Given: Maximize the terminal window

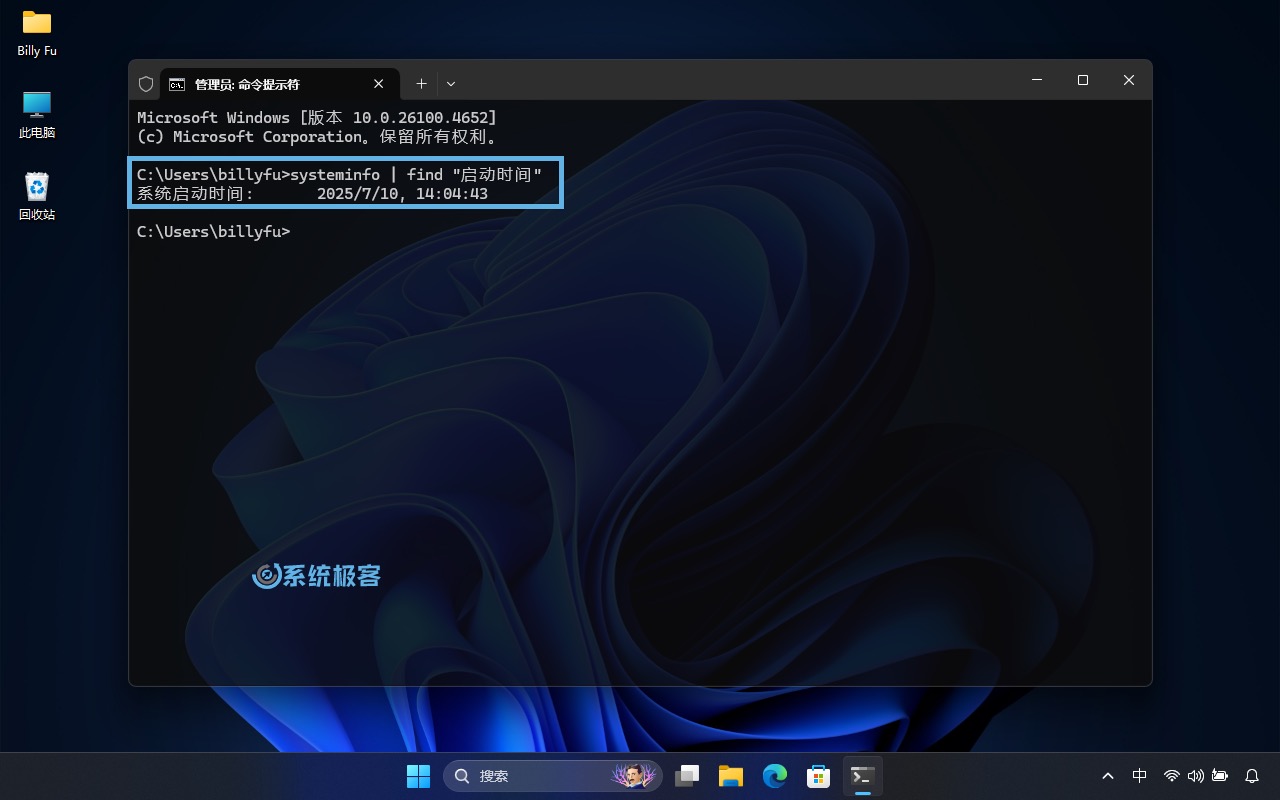Looking at the screenshot, I should pyautogui.click(x=1083, y=80).
